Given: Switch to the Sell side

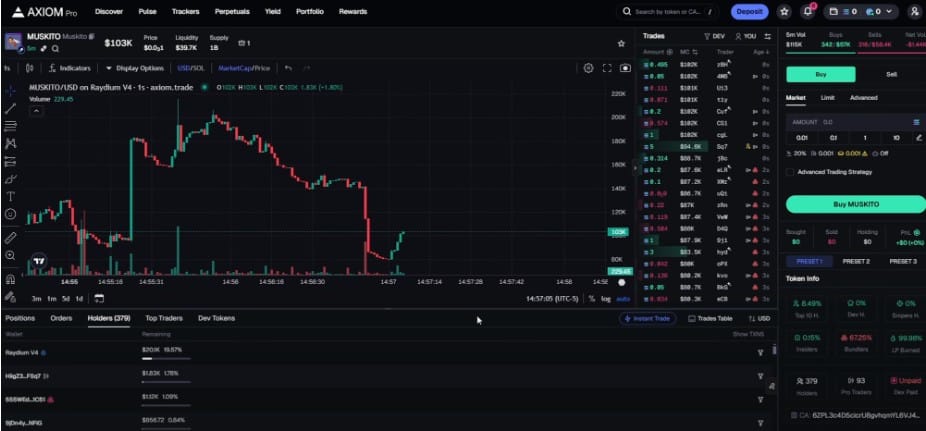Looking at the screenshot, I should (891, 74).
